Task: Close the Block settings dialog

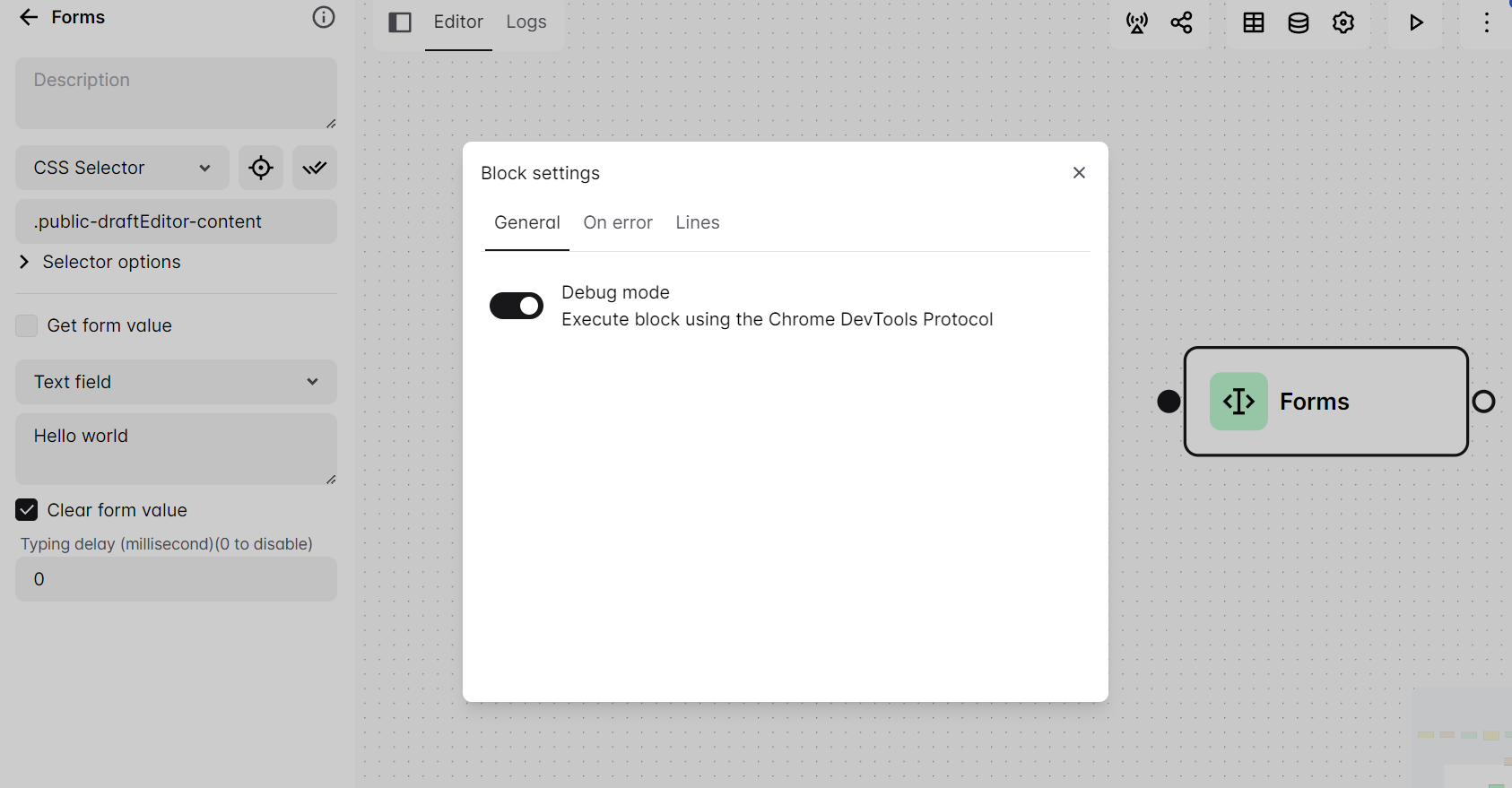Action: pos(1079,173)
